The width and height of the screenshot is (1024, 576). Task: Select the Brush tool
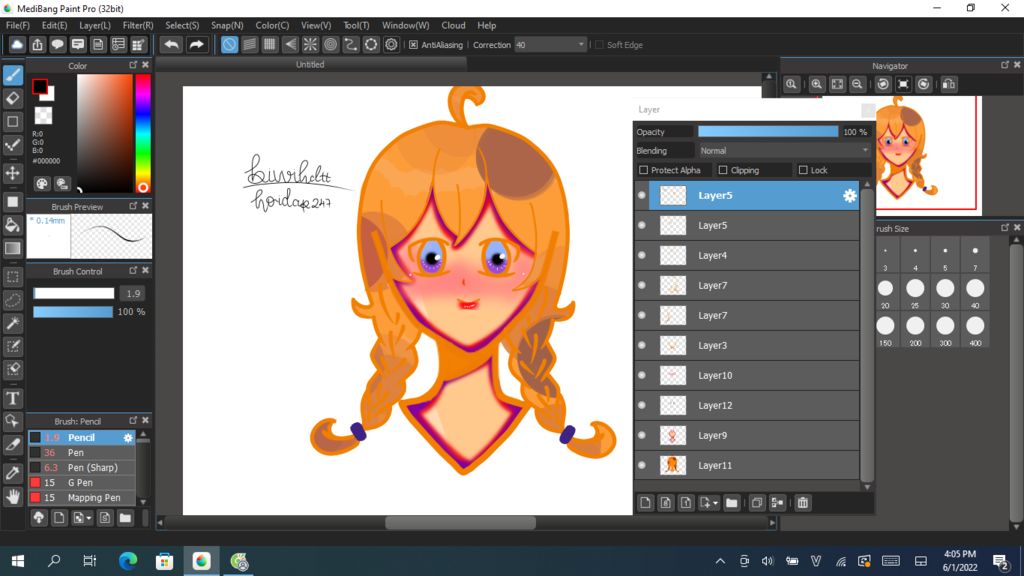[x=12, y=75]
